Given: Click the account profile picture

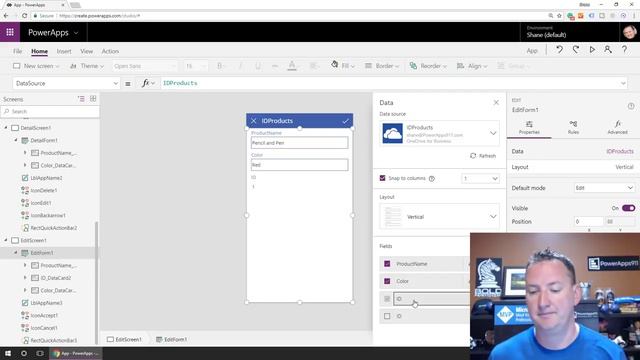Looking at the screenshot, I should pyautogui.click(x=630, y=32).
